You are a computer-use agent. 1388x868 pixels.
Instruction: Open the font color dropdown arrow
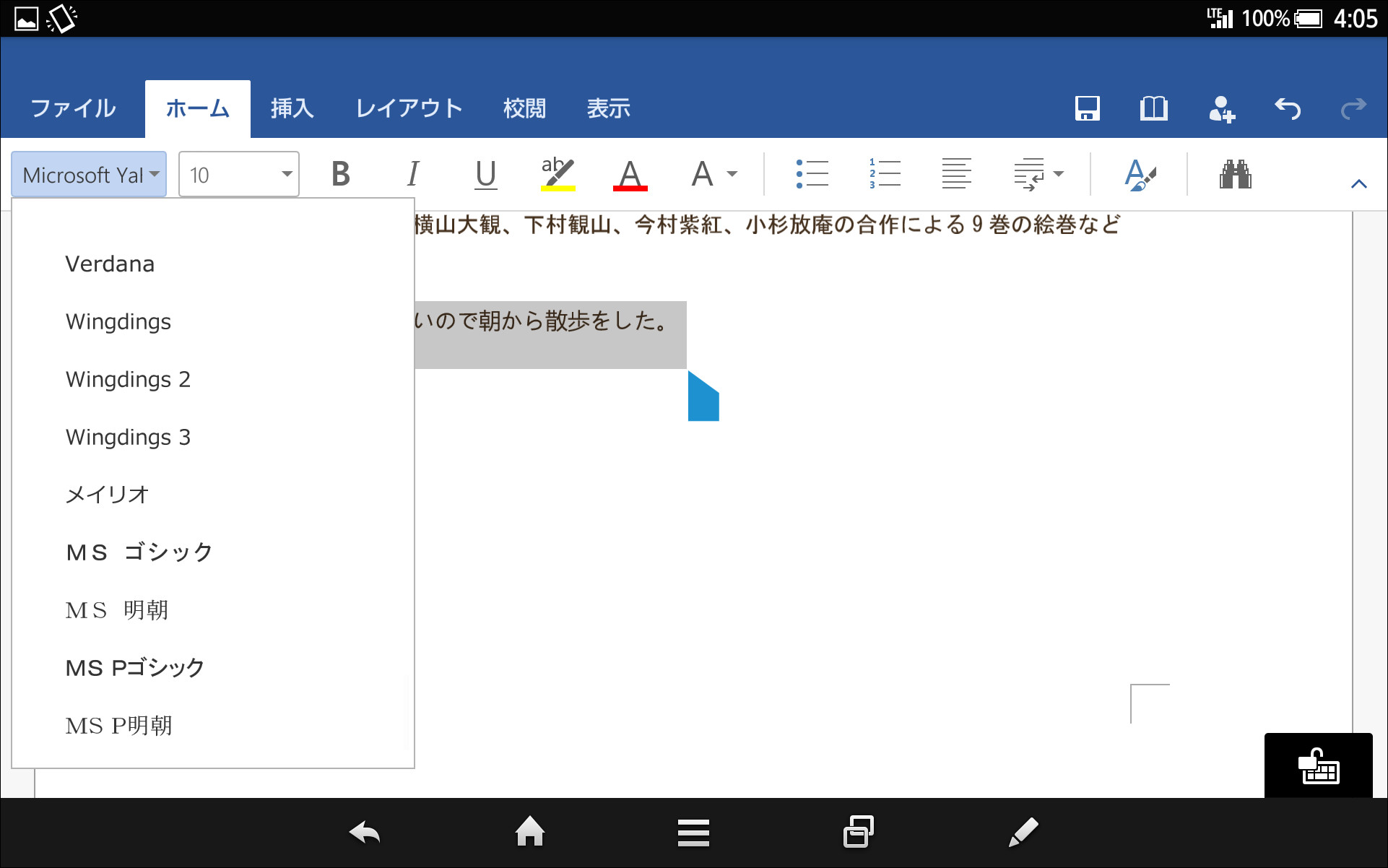click(732, 173)
